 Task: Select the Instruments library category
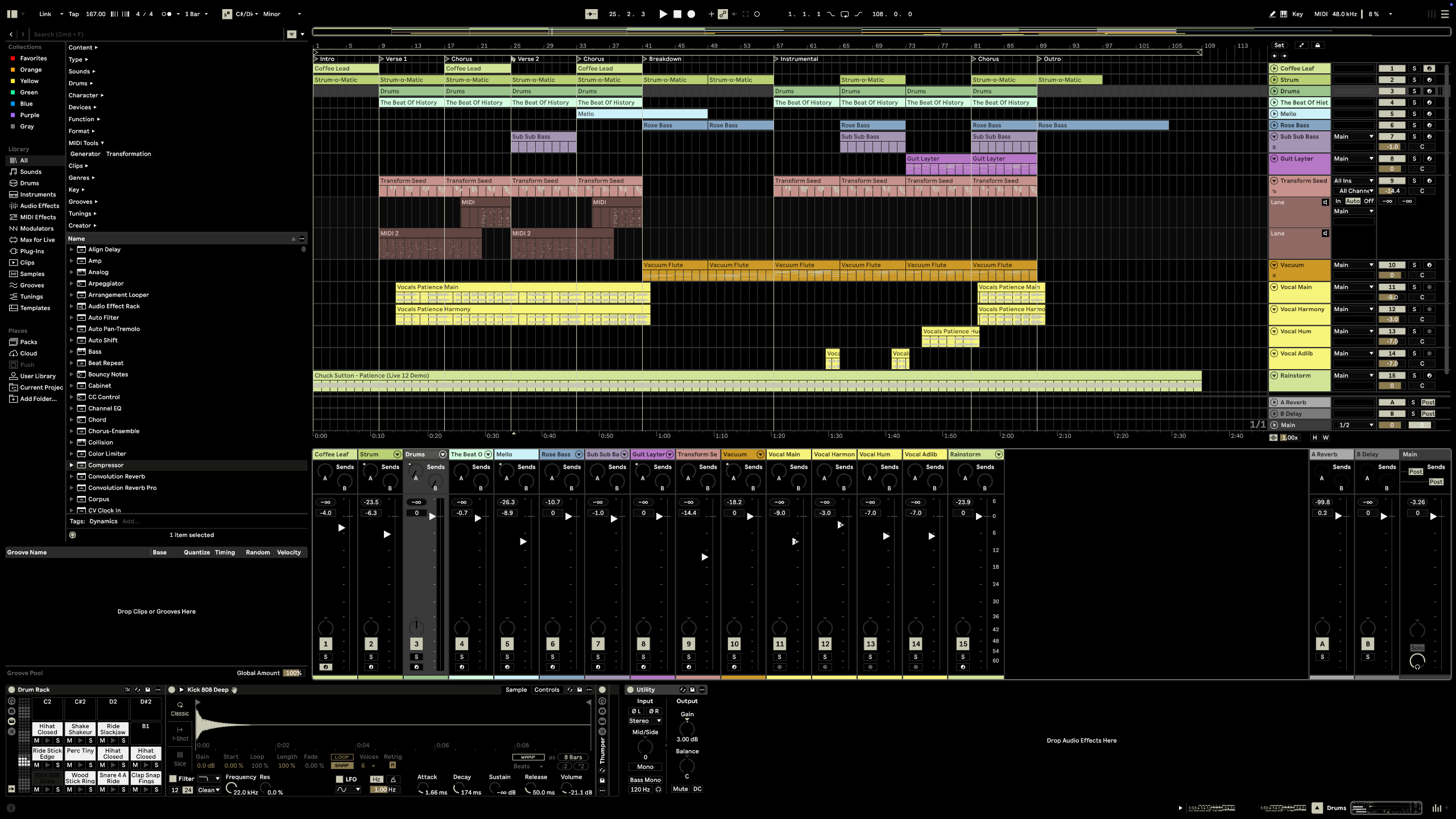(38, 195)
